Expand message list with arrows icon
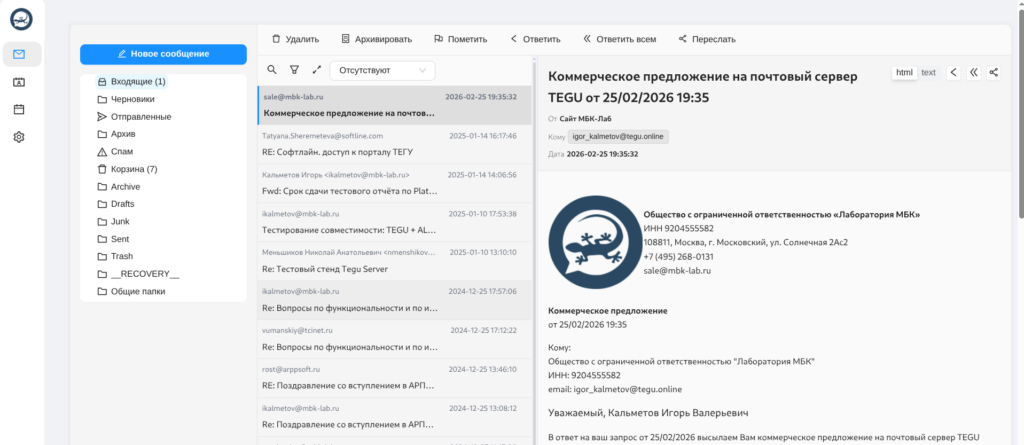This screenshot has width=1024, height=445. point(317,70)
